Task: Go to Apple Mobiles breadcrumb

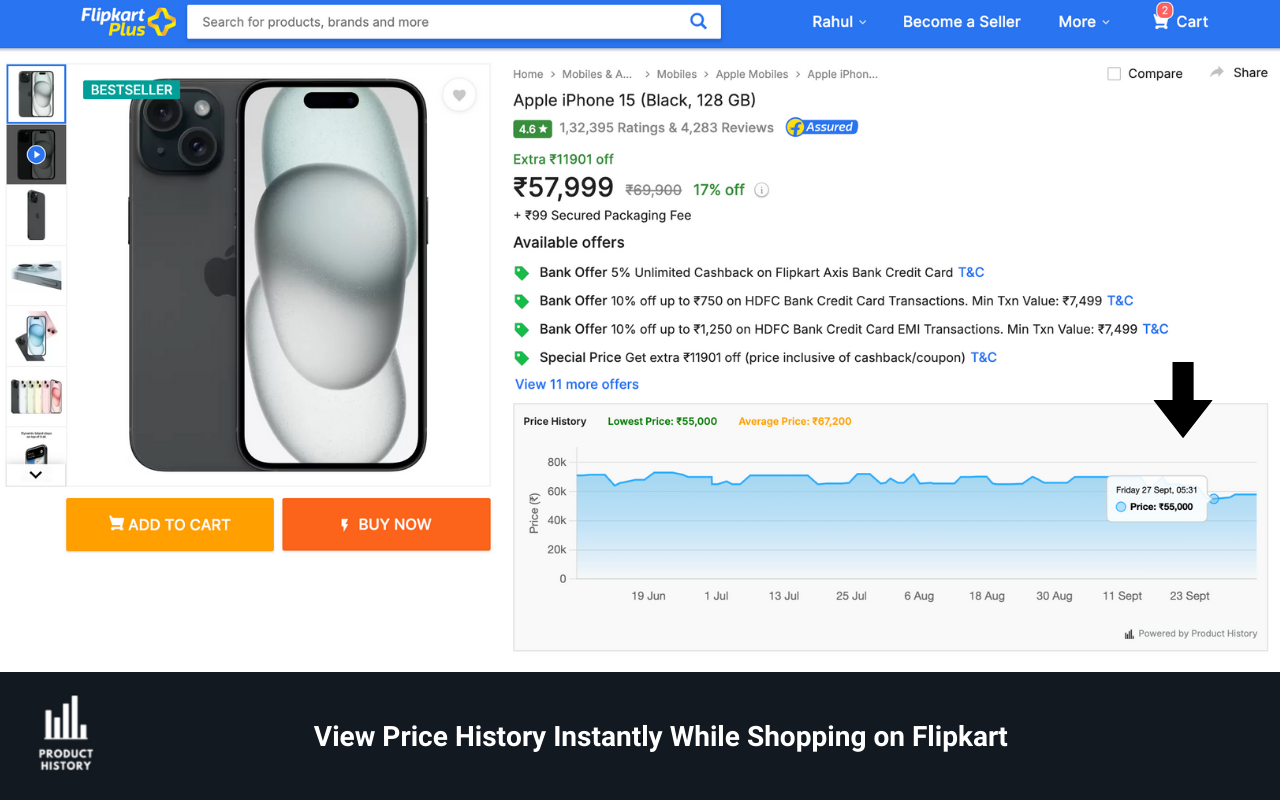Action: [x=752, y=74]
